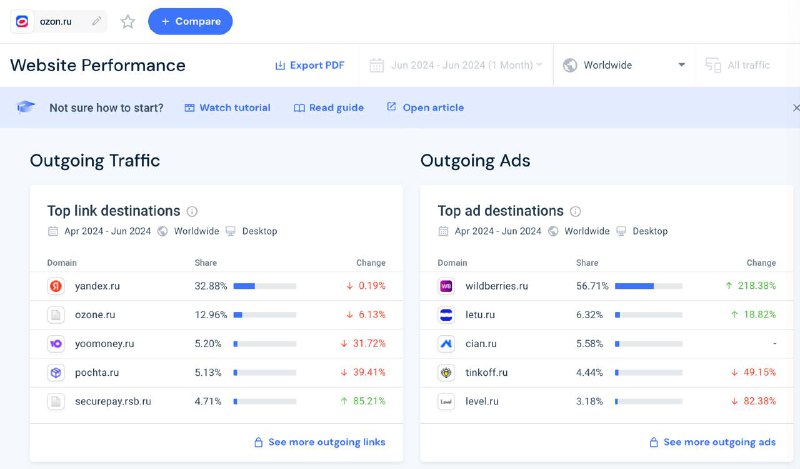Screen dimensions: 800x469
Task: Click the Export PDF download icon
Action: (x=280, y=65)
